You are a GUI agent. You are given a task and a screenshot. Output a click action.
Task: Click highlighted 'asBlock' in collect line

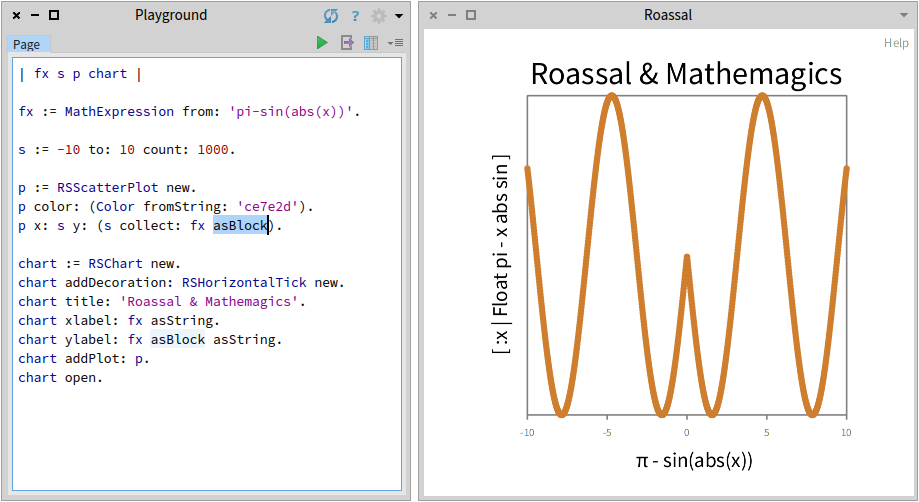pyautogui.click(x=240, y=226)
